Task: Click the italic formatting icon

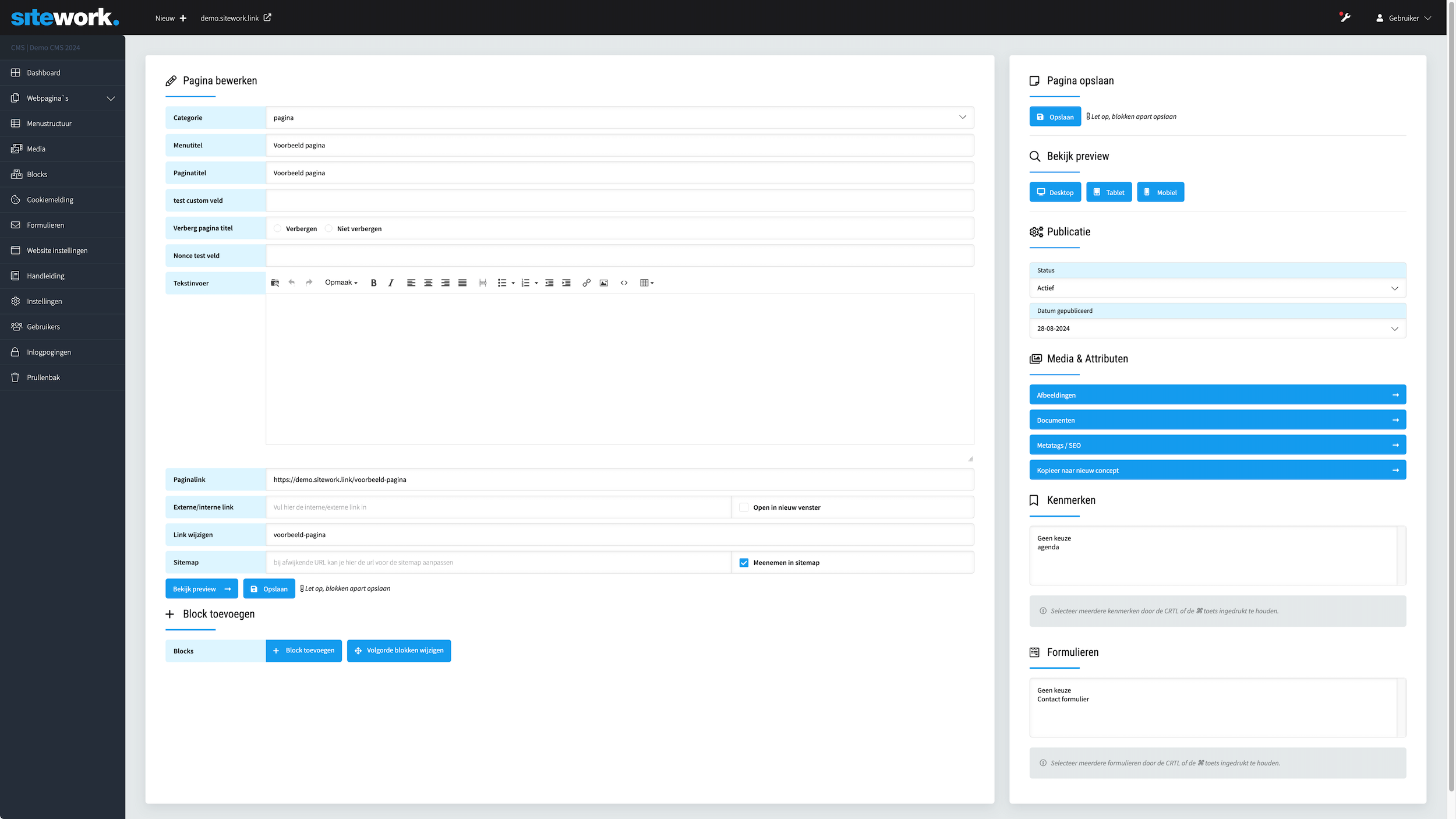Action: 391,283
